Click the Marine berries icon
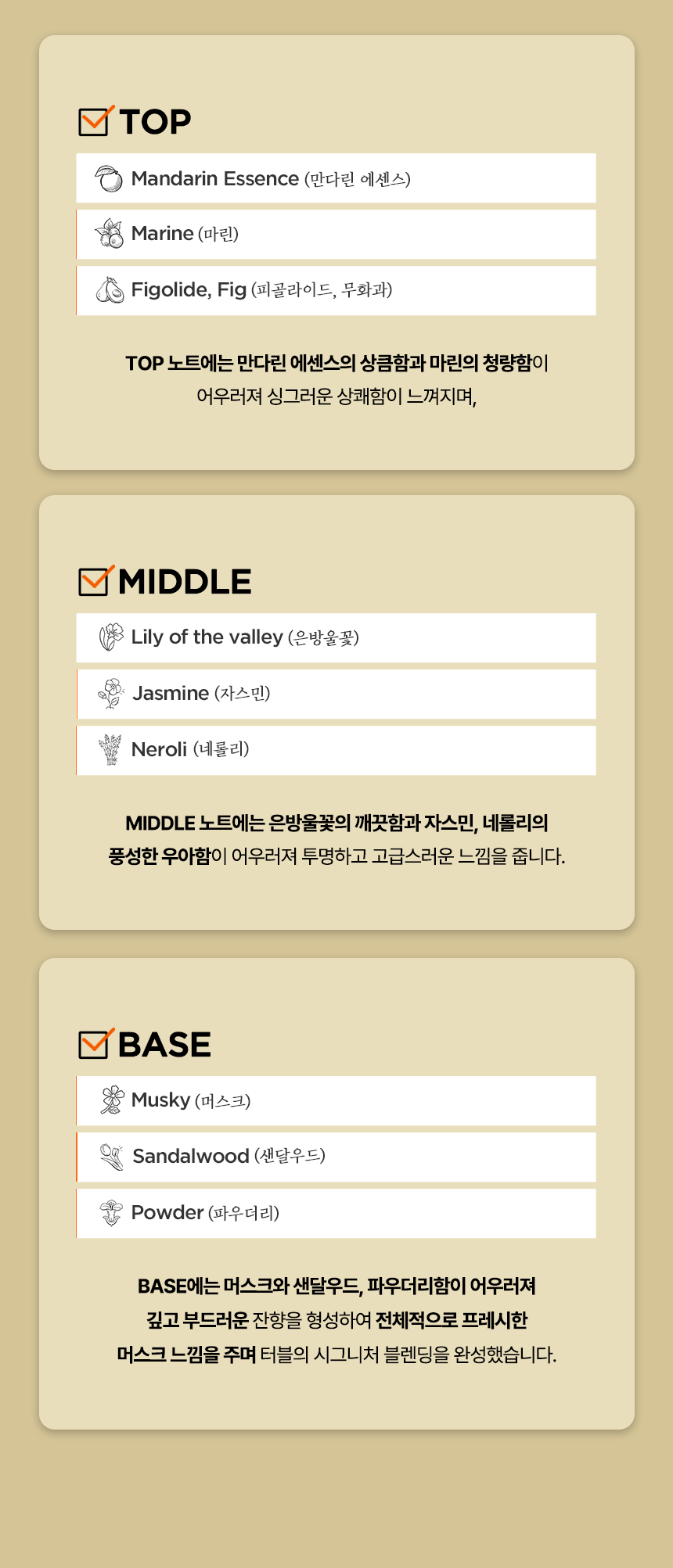 (x=109, y=234)
